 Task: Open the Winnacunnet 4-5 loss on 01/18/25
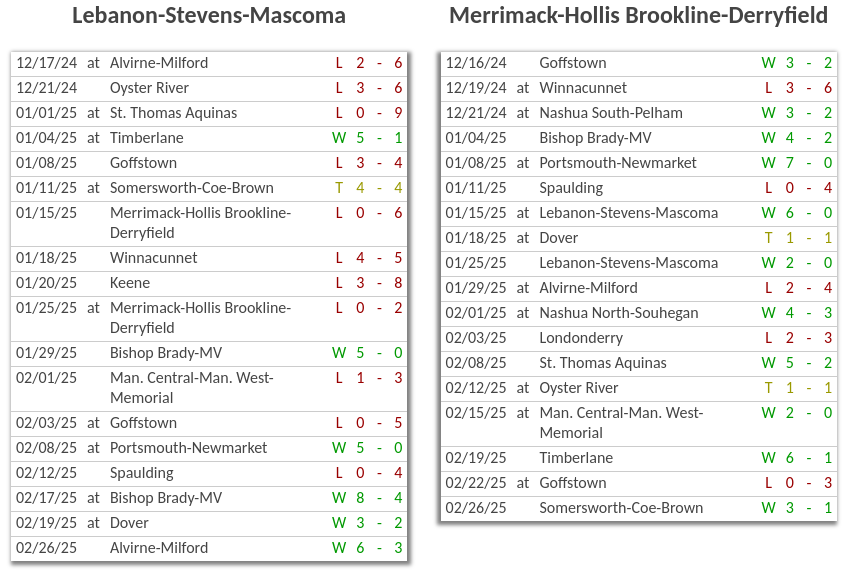tap(153, 258)
